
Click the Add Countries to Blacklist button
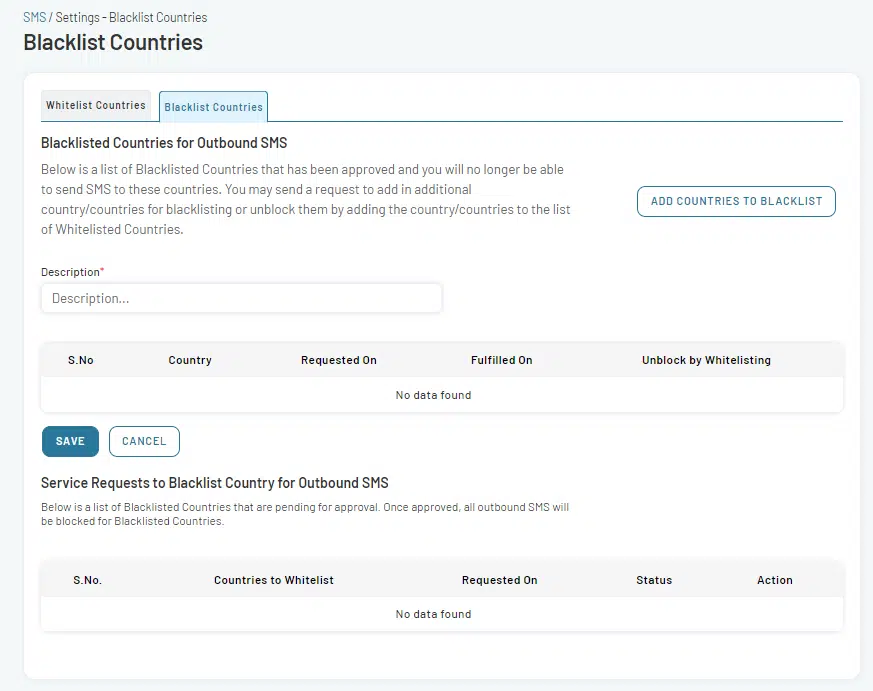(x=736, y=201)
